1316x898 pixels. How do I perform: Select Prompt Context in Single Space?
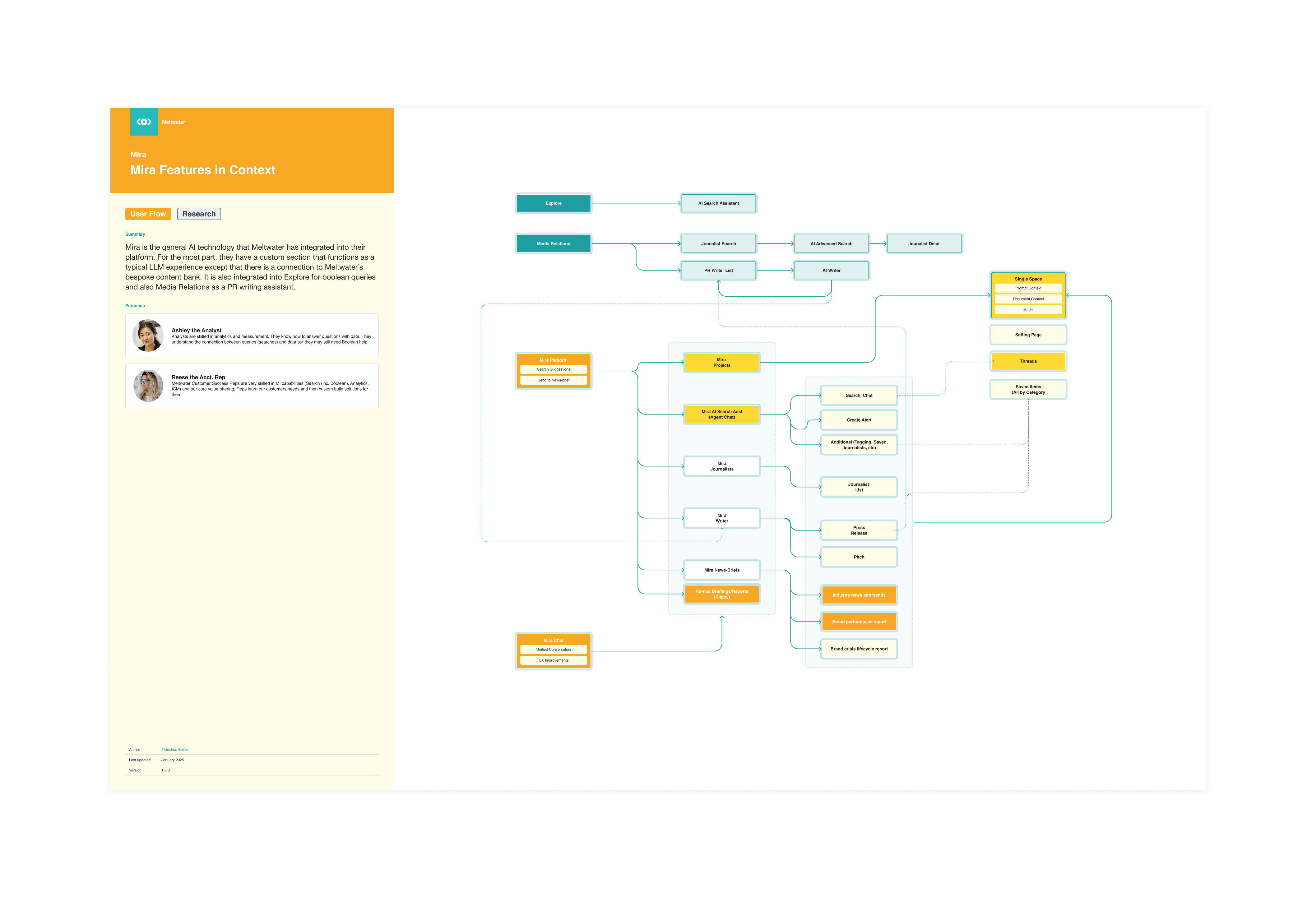point(1028,288)
